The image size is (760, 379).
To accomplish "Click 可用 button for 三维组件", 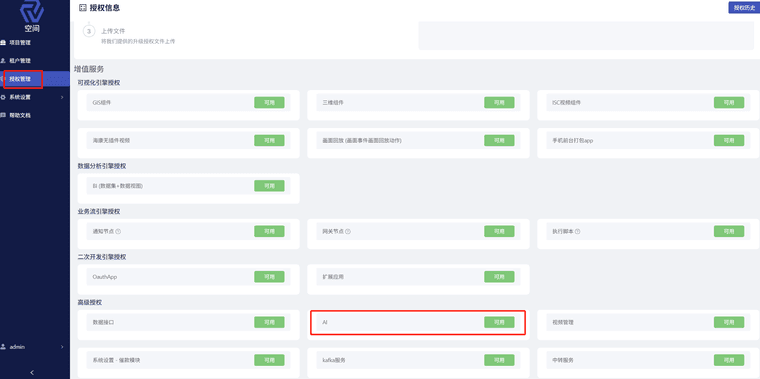I will 499,102.
